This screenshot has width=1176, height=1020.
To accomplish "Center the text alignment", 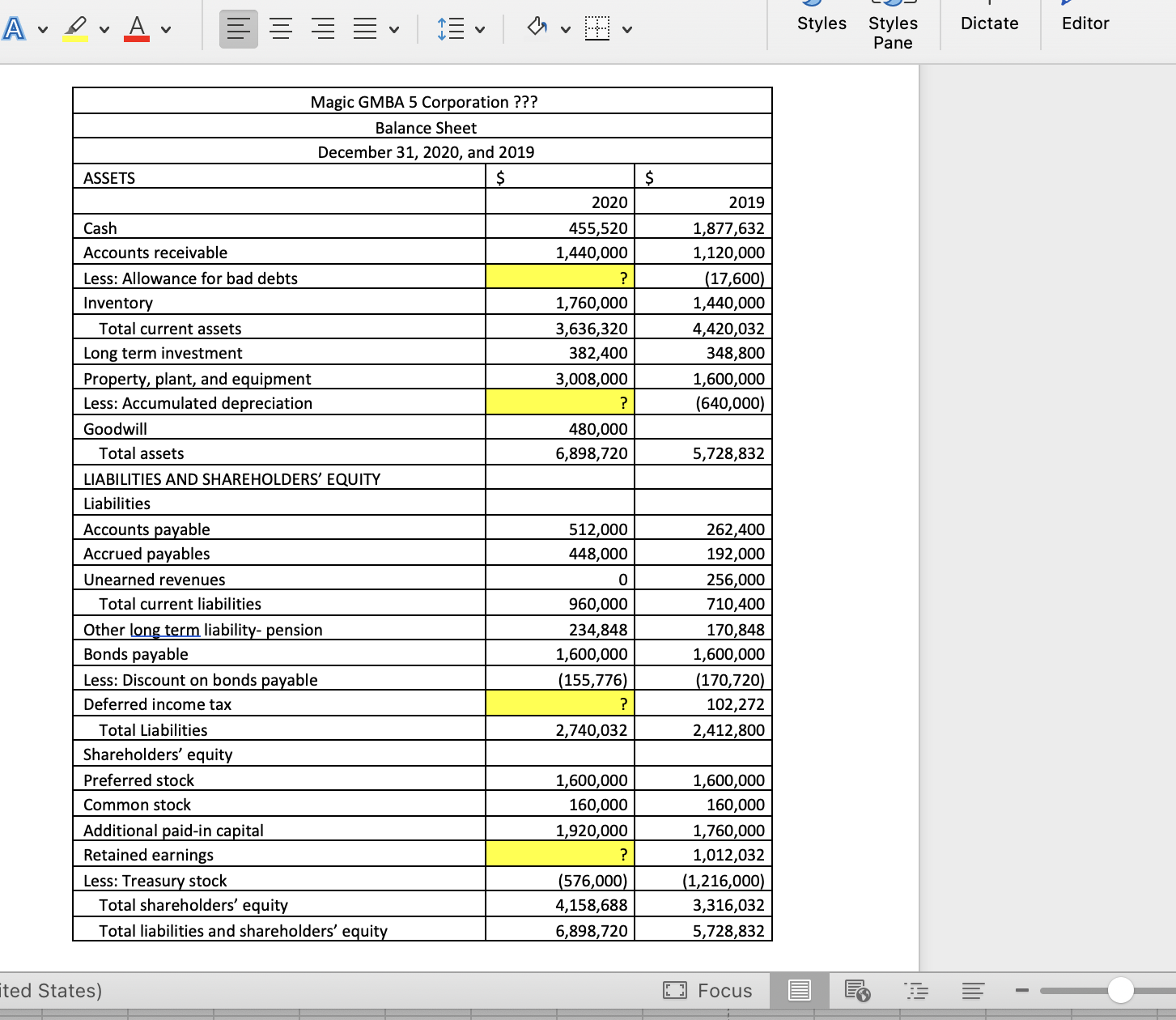I will pos(281,29).
